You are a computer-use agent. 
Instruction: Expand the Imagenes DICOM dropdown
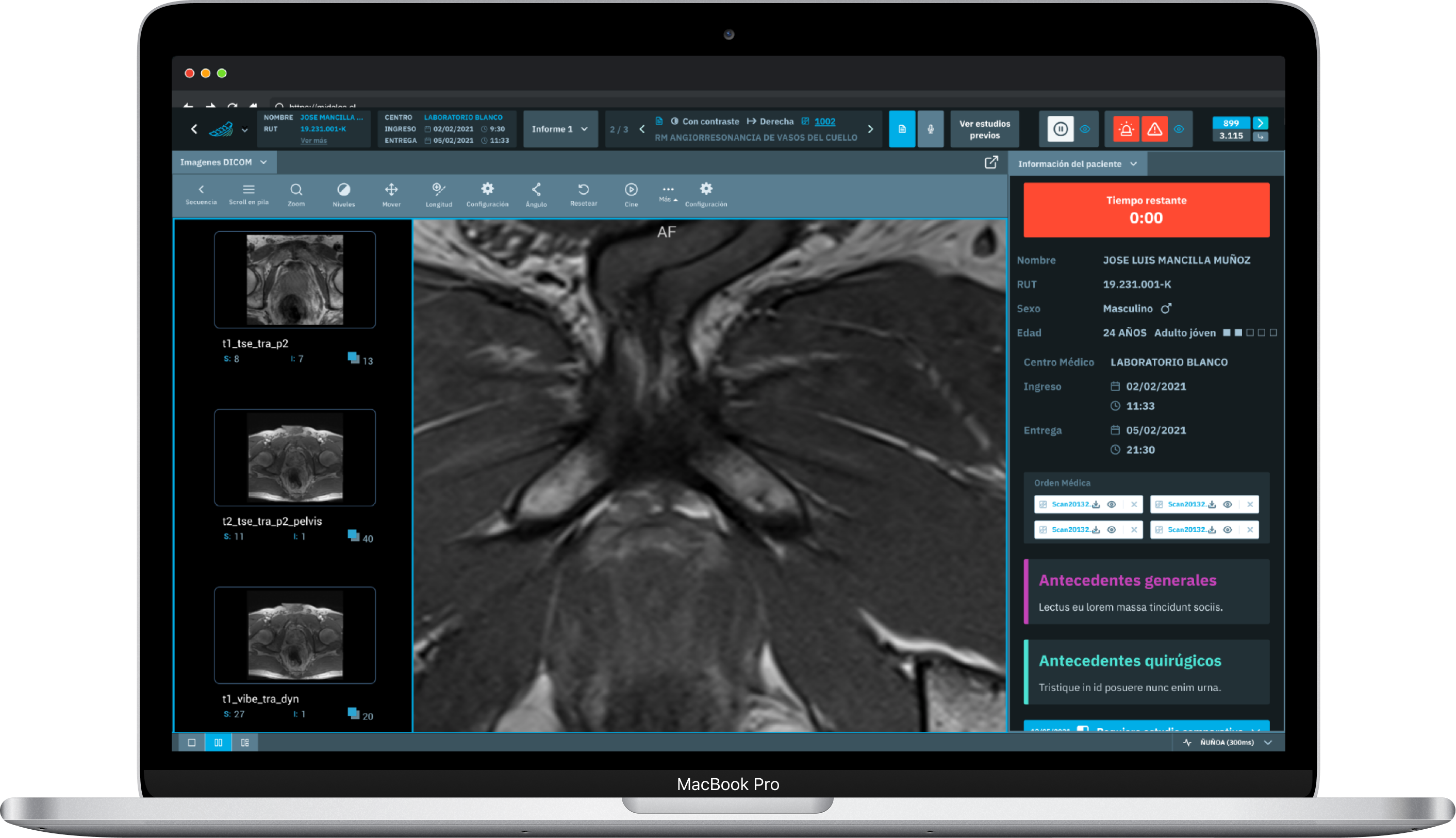point(224,162)
